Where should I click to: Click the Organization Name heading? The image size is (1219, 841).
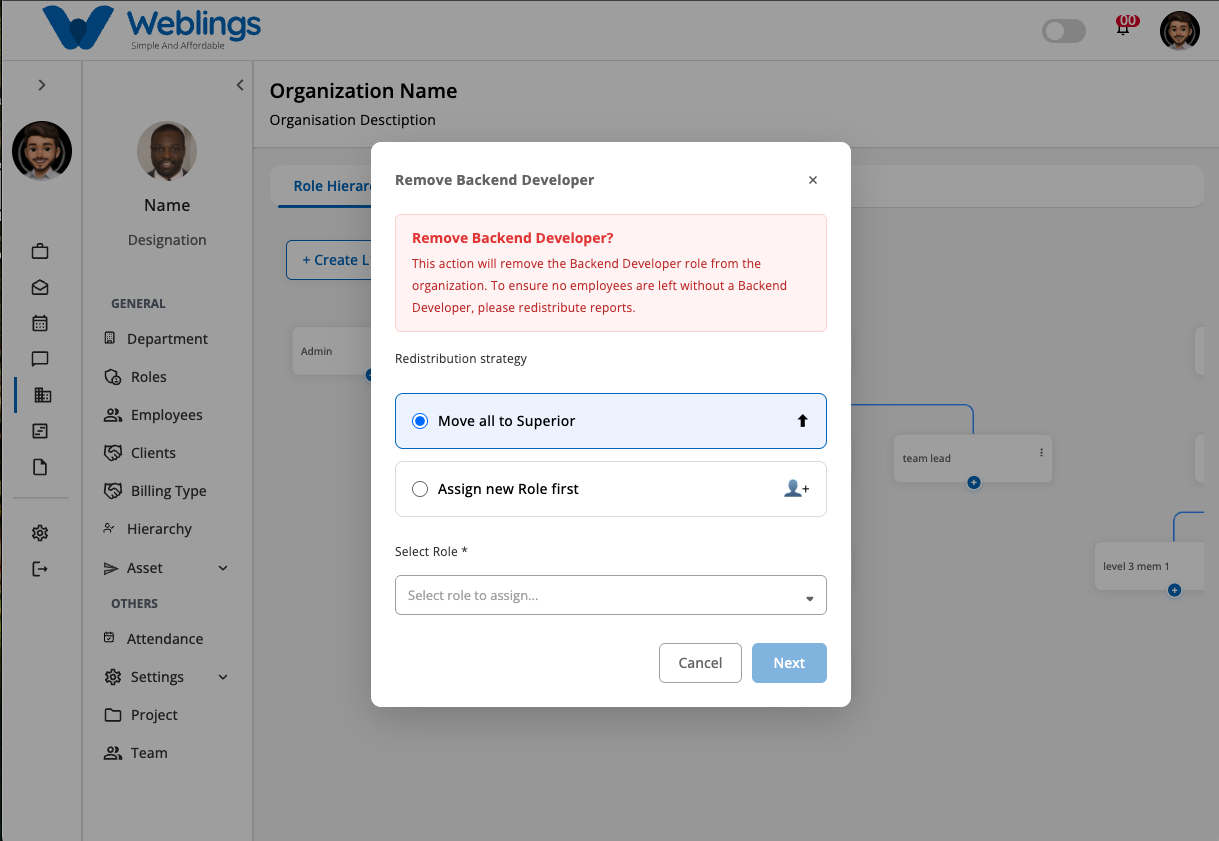[364, 91]
